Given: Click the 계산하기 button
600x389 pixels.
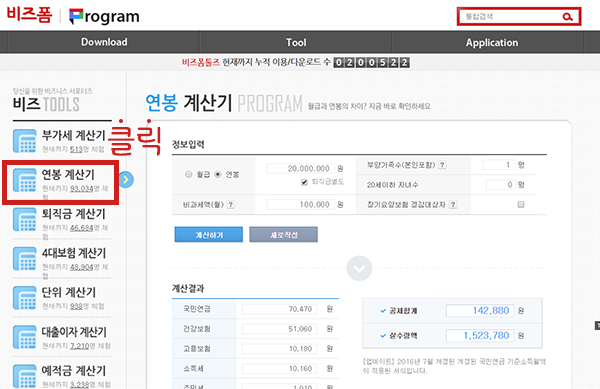Looking at the screenshot, I should click(209, 234).
